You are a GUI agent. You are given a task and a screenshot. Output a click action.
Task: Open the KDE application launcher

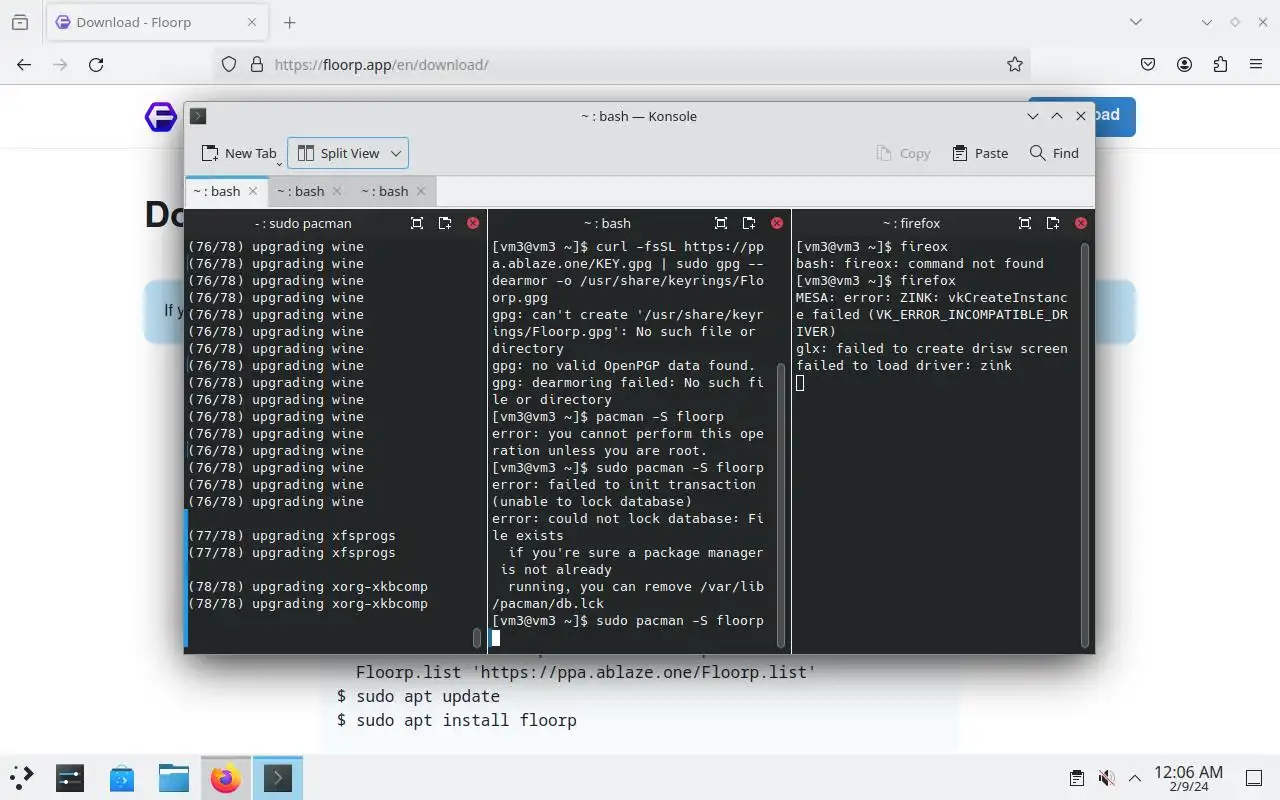(21, 777)
